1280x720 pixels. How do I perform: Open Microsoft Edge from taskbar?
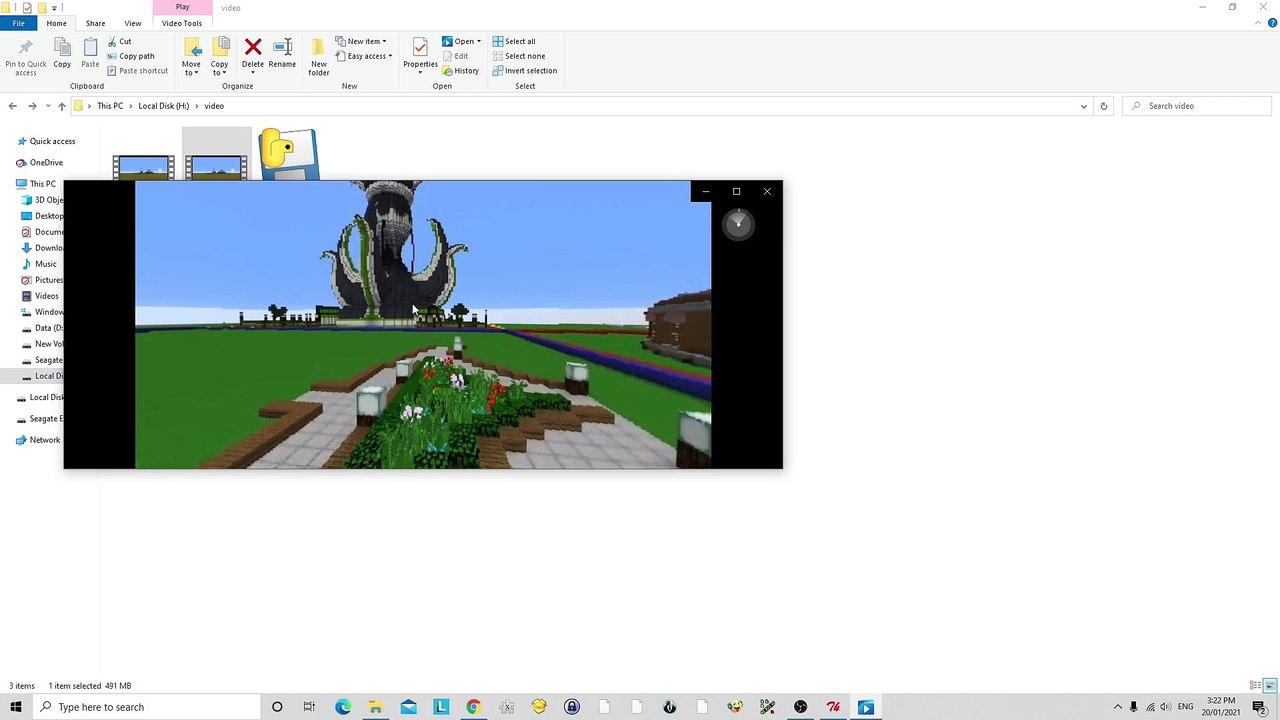click(343, 707)
